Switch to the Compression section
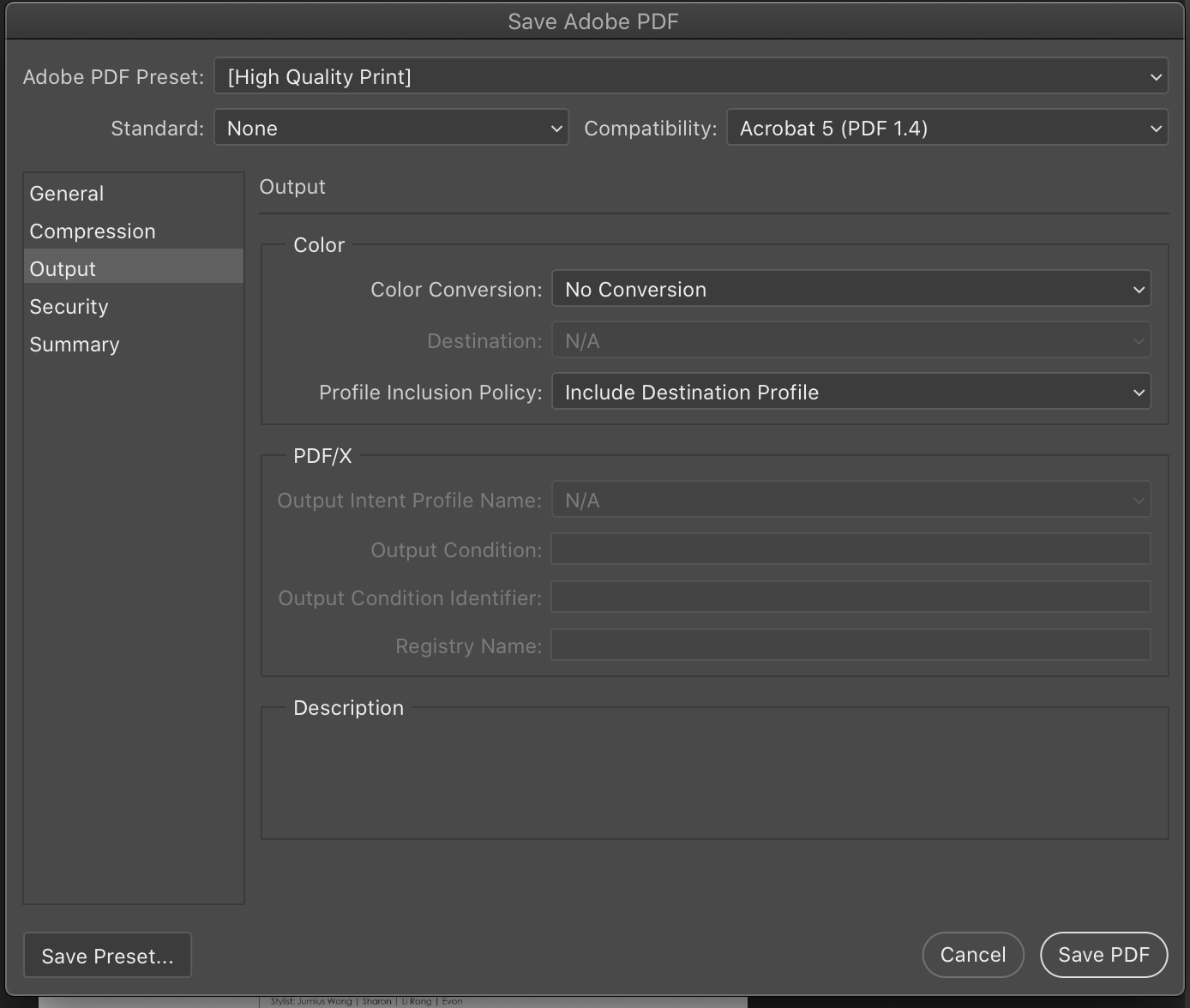Screen dimensions: 1190x1008 (x=92, y=231)
